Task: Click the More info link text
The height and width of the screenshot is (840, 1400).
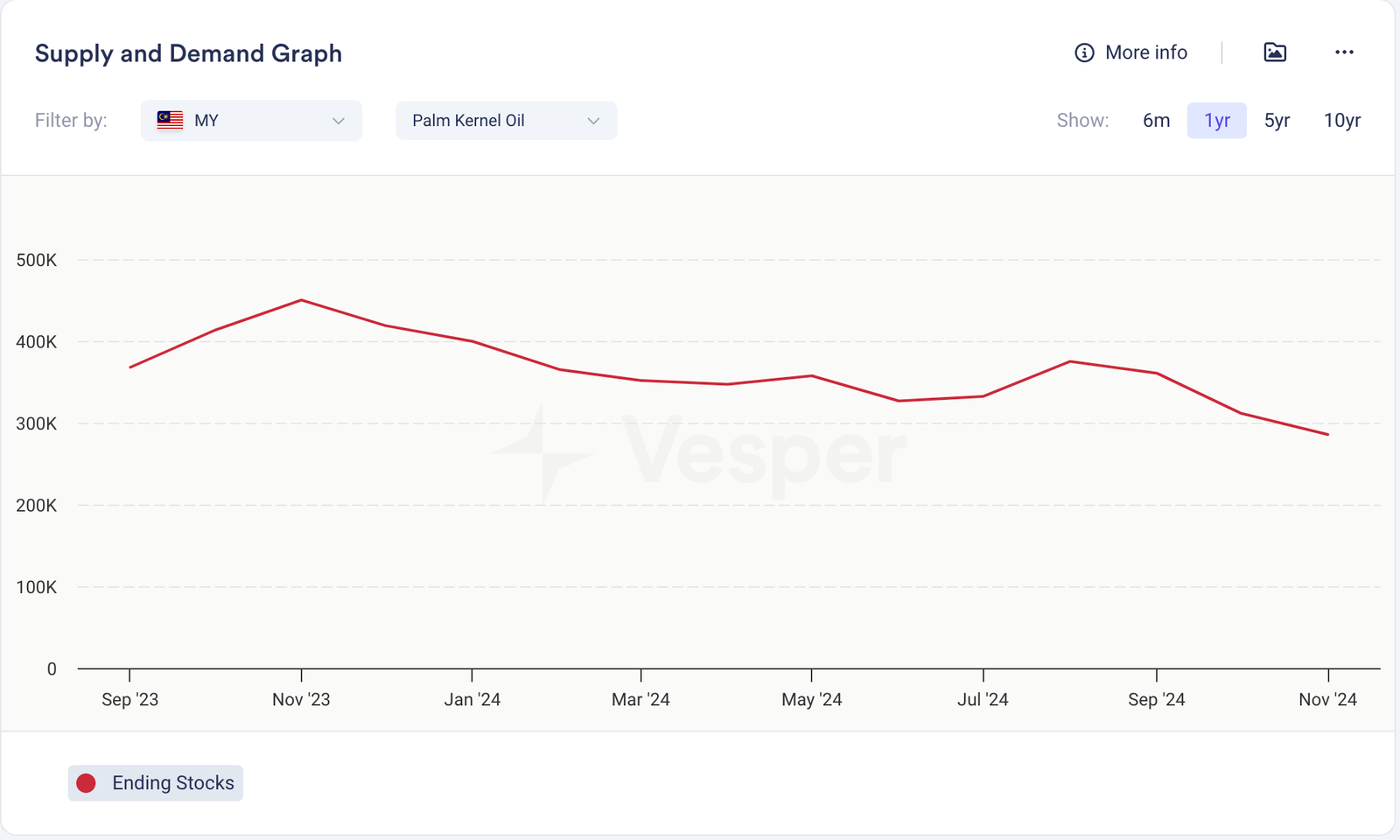Action: pos(1145,52)
